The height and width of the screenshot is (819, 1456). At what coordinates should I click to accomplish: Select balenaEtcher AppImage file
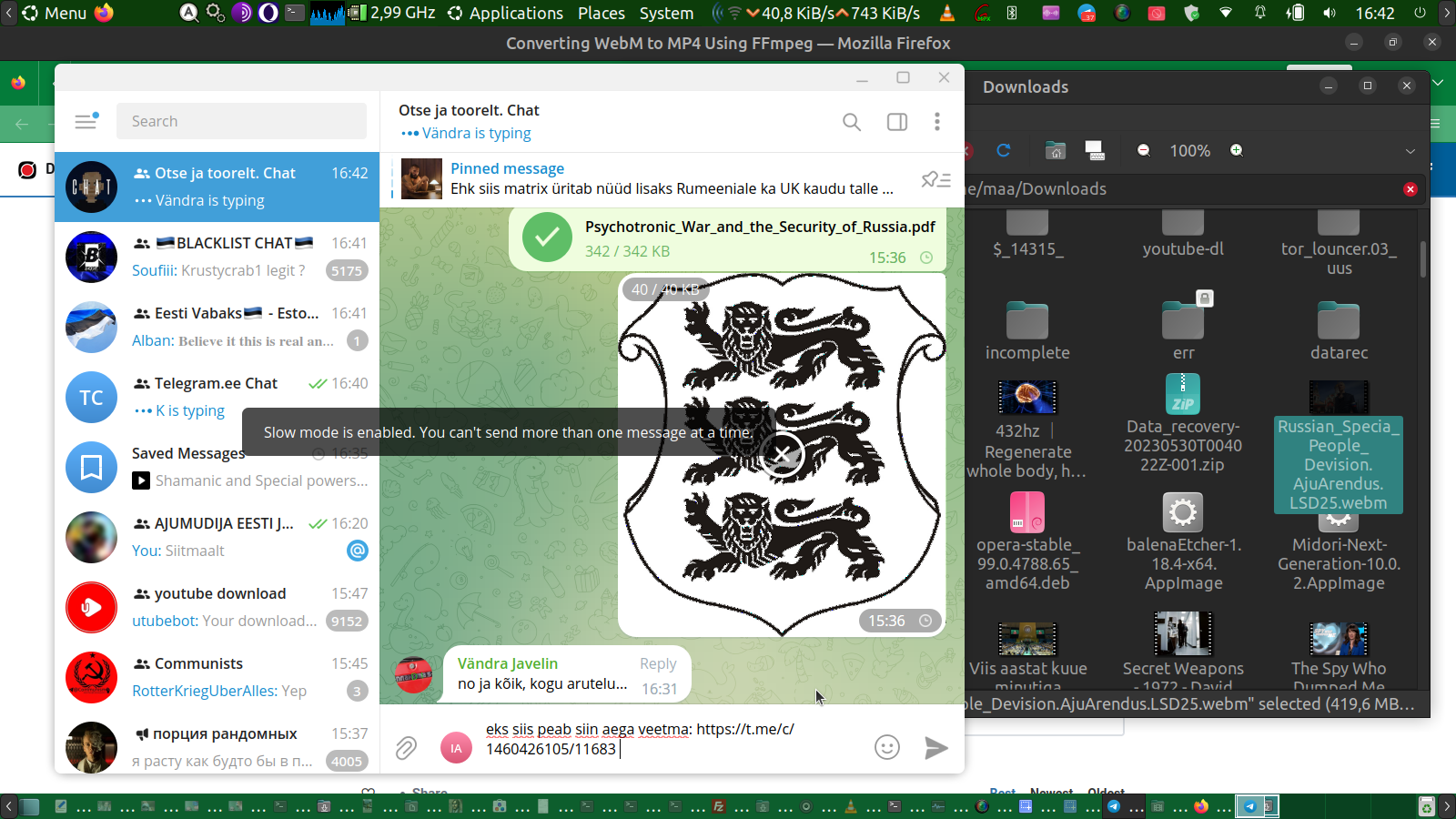click(1183, 541)
